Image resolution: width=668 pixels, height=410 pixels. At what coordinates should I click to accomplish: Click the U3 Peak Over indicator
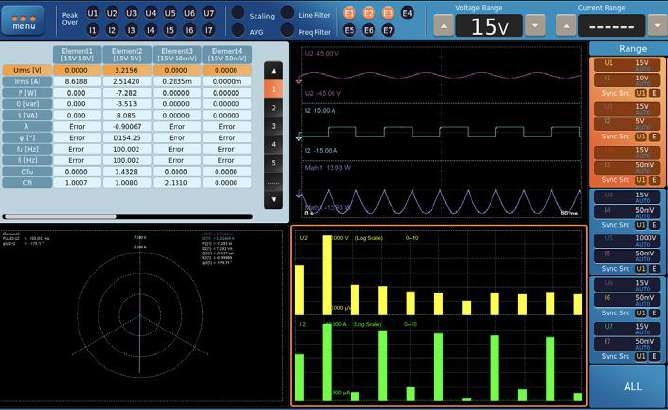[131, 13]
